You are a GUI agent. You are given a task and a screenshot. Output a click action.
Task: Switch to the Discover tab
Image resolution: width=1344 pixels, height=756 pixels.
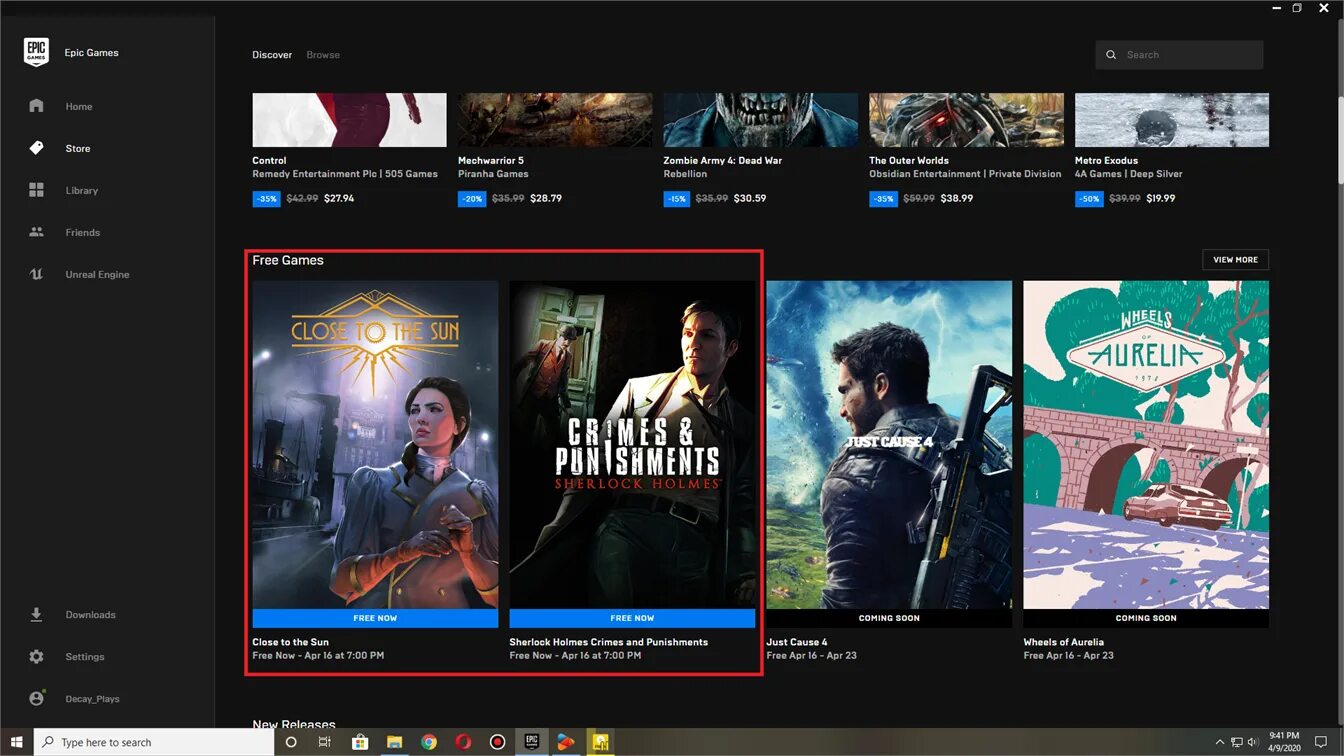272,55
